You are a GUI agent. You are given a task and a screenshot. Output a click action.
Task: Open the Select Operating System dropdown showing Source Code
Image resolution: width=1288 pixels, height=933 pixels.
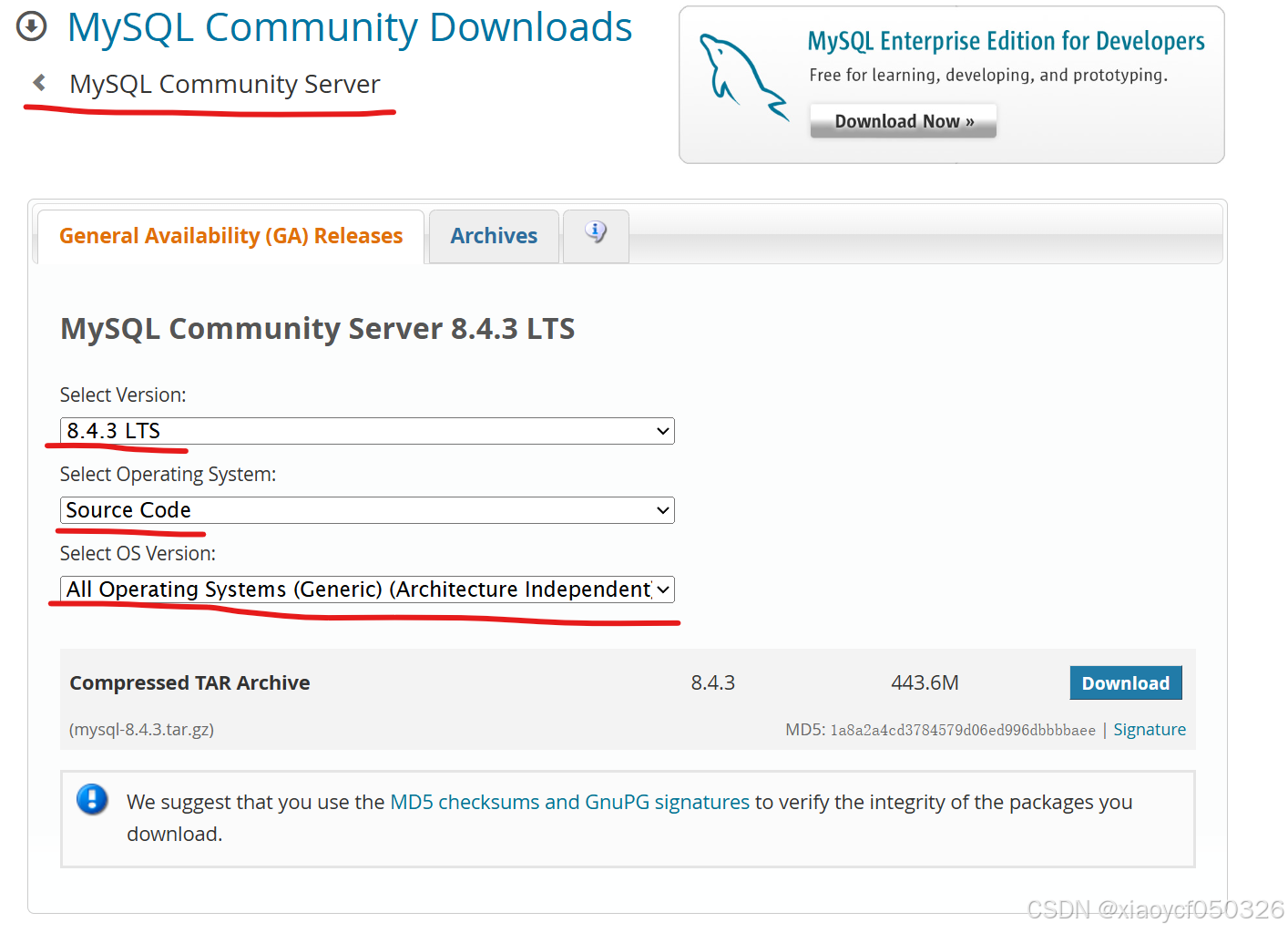367,510
